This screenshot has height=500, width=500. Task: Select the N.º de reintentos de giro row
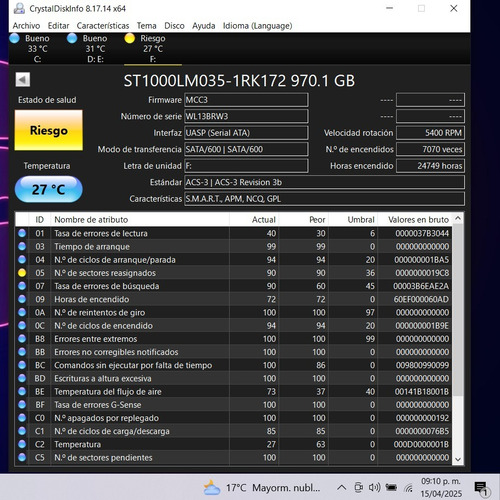pyautogui.click(x=233, y=312)
